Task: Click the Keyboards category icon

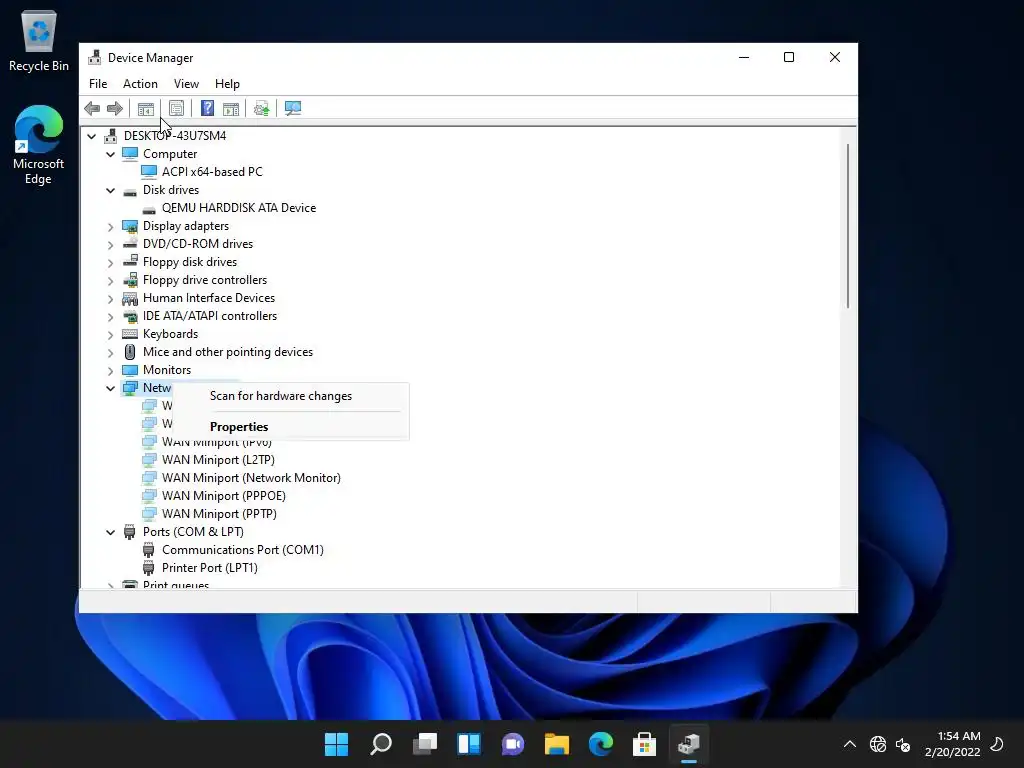Action: click(130, 334)
